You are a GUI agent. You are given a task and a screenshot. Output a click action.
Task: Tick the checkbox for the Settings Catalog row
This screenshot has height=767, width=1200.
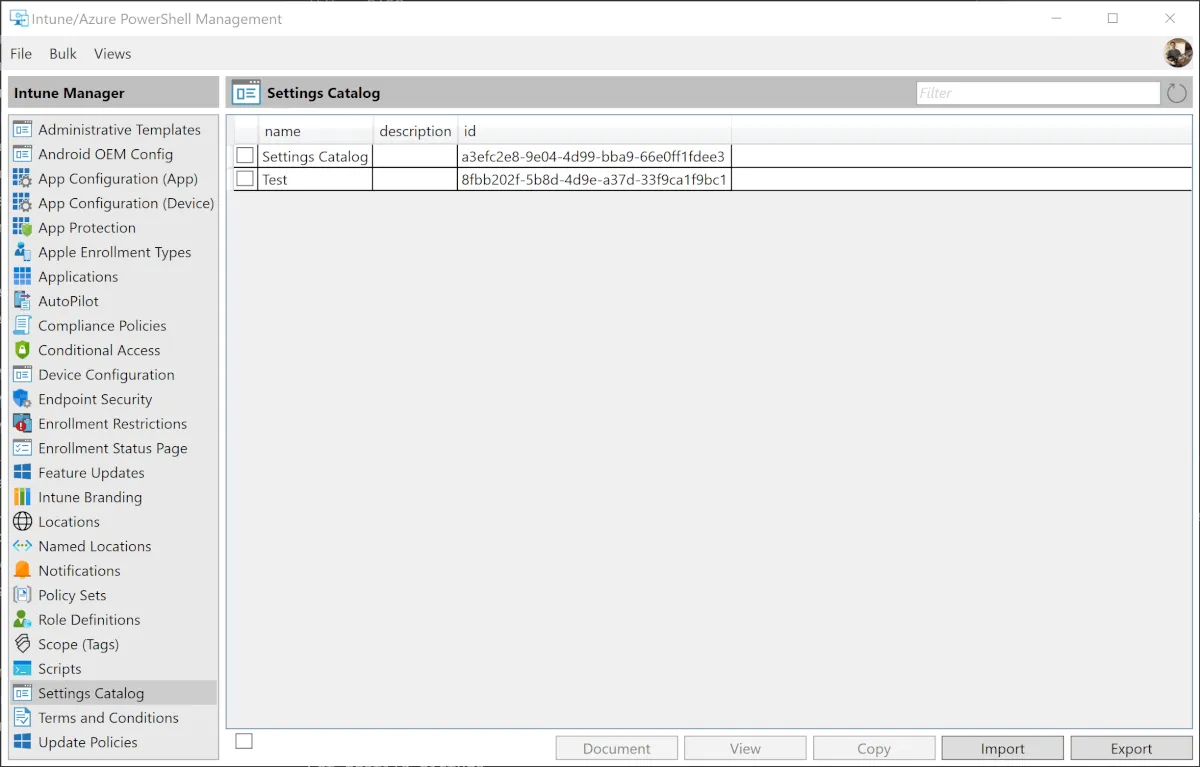point(245,155)
